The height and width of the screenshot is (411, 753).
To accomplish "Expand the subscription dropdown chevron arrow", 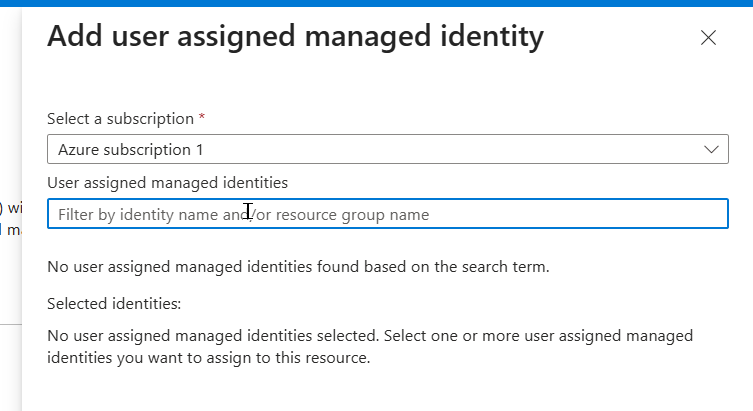I will tap(711, 150).
